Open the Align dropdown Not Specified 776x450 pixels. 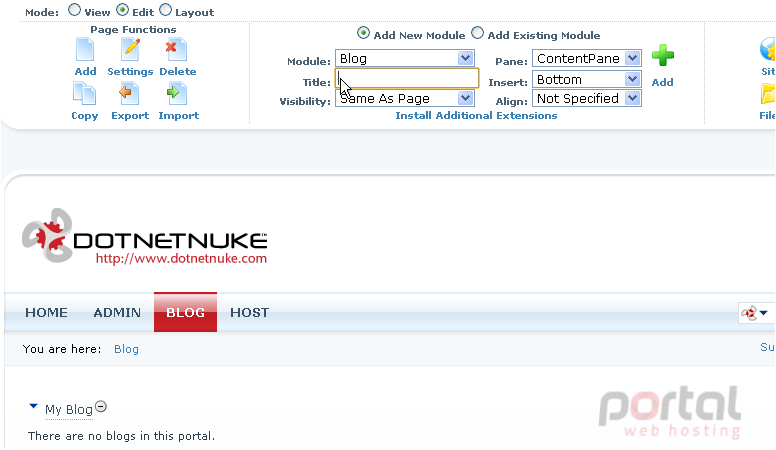click(587, 99)
